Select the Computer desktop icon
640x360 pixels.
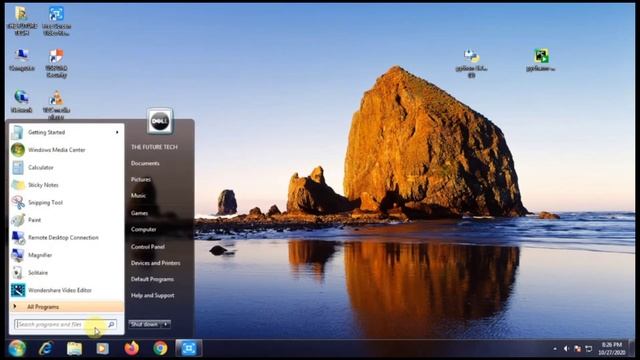pos(22,60)
